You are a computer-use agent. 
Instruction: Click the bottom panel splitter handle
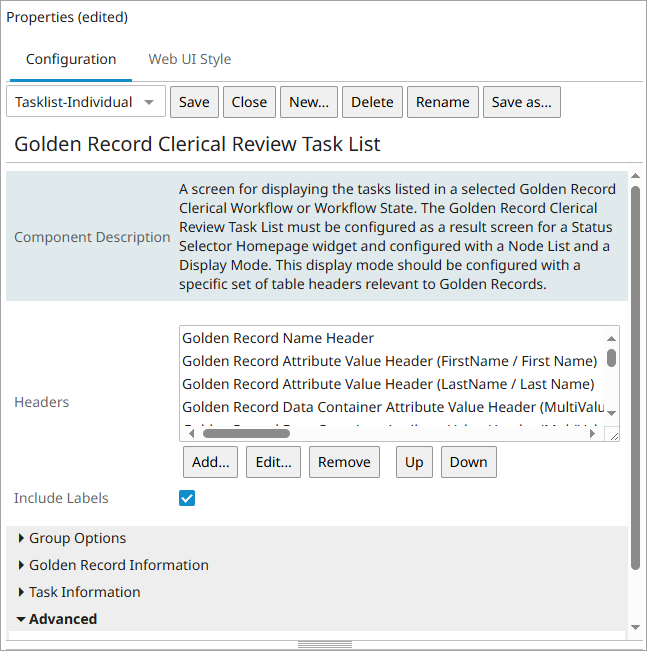point(325,645)
